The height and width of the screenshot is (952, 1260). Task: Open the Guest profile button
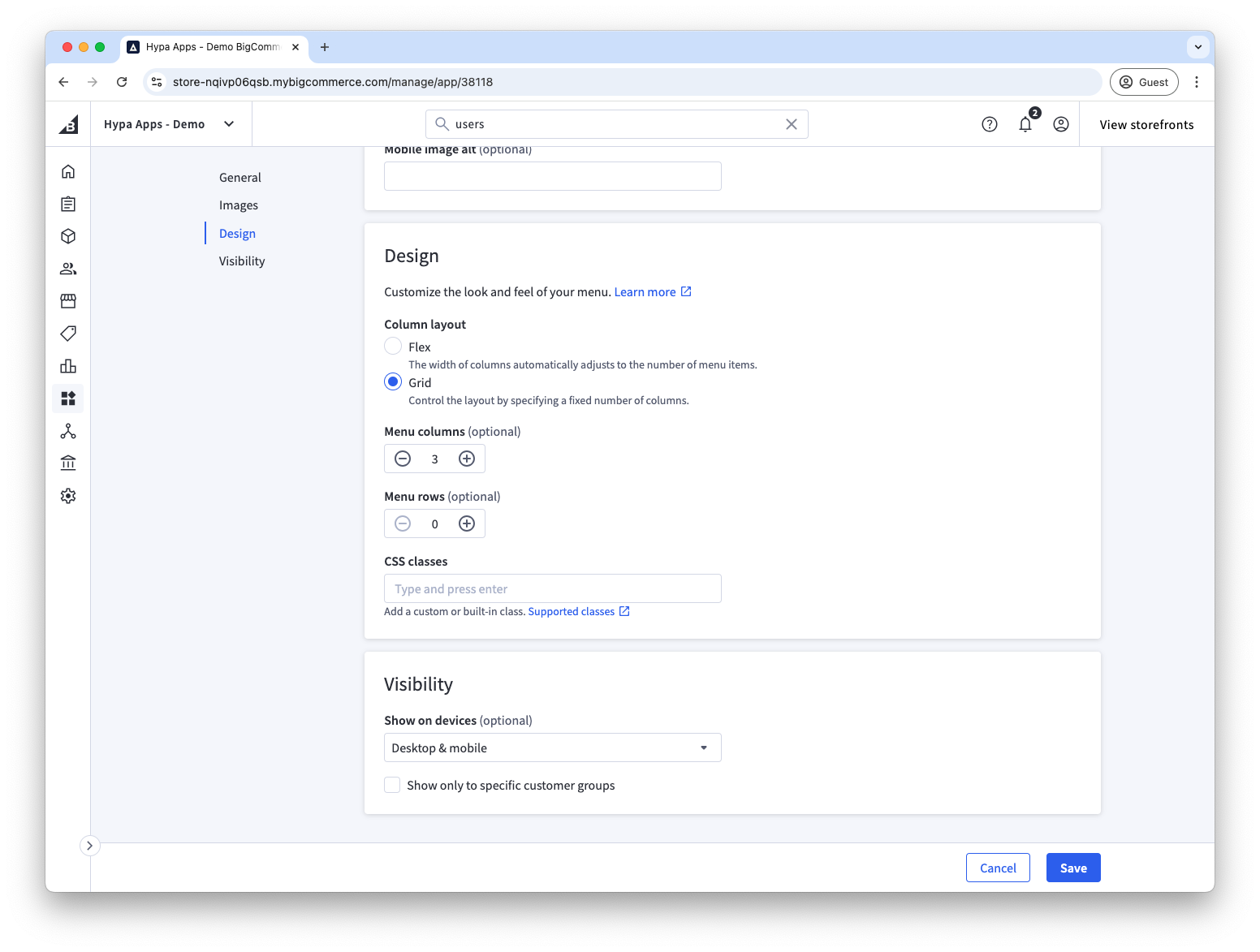[x=1144, y=82]
